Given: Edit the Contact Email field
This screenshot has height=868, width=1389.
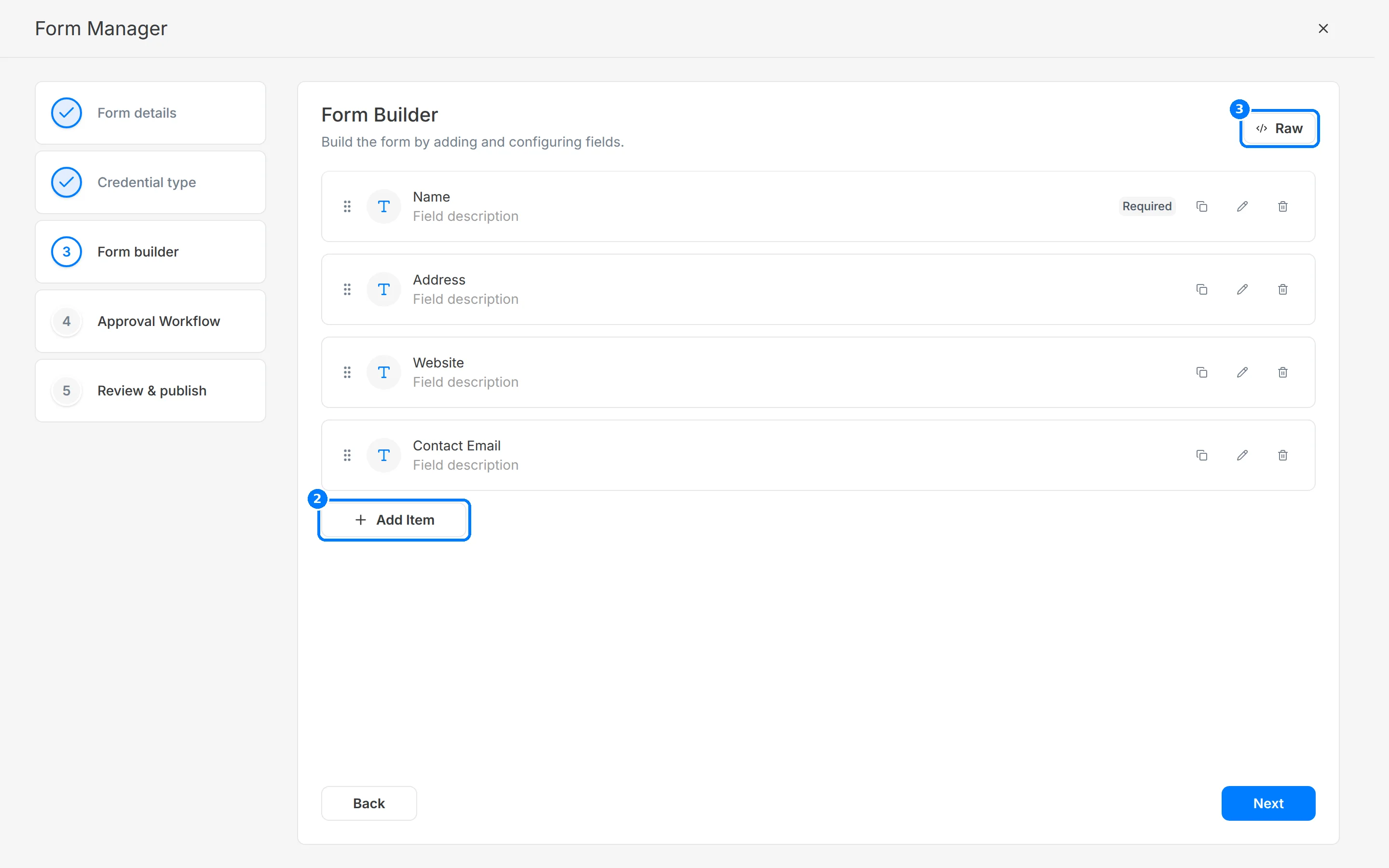Looking at the screenshot, I should 1242,455.
